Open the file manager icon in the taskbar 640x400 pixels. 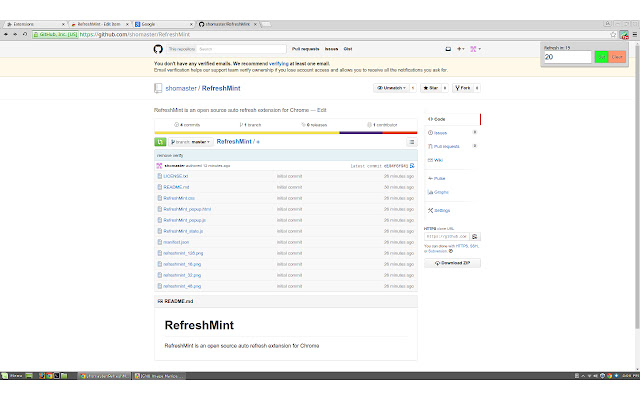[x=64, y=376]
